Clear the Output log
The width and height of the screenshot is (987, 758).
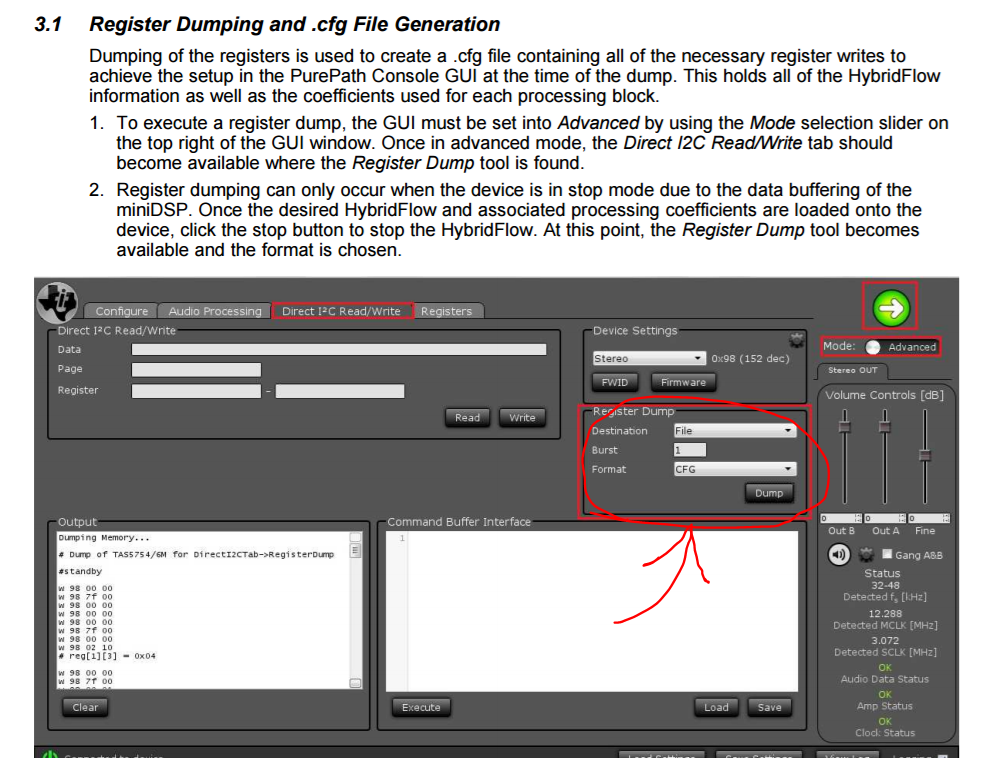coord(85,707)
